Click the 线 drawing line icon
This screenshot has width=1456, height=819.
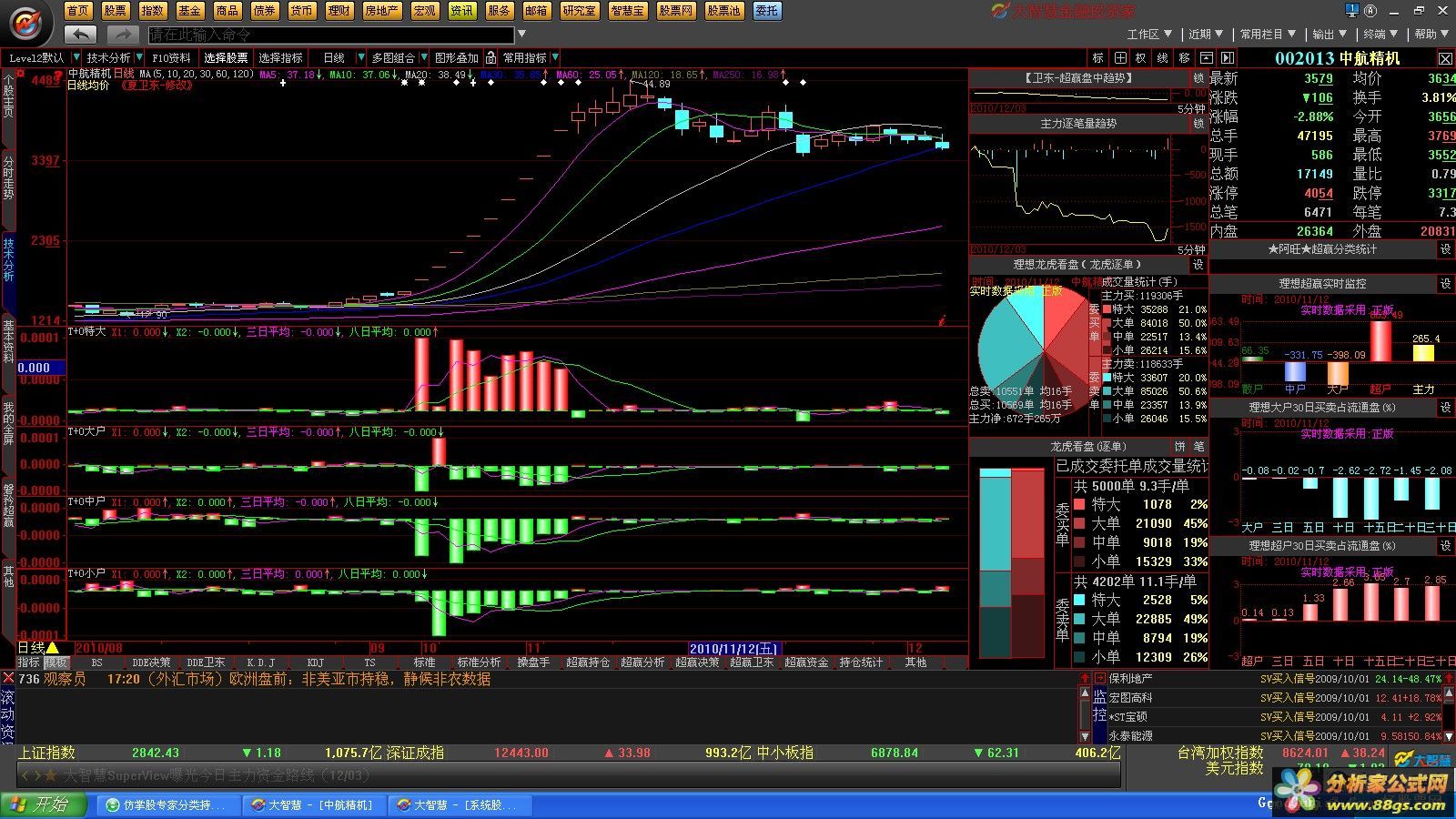1163,57
